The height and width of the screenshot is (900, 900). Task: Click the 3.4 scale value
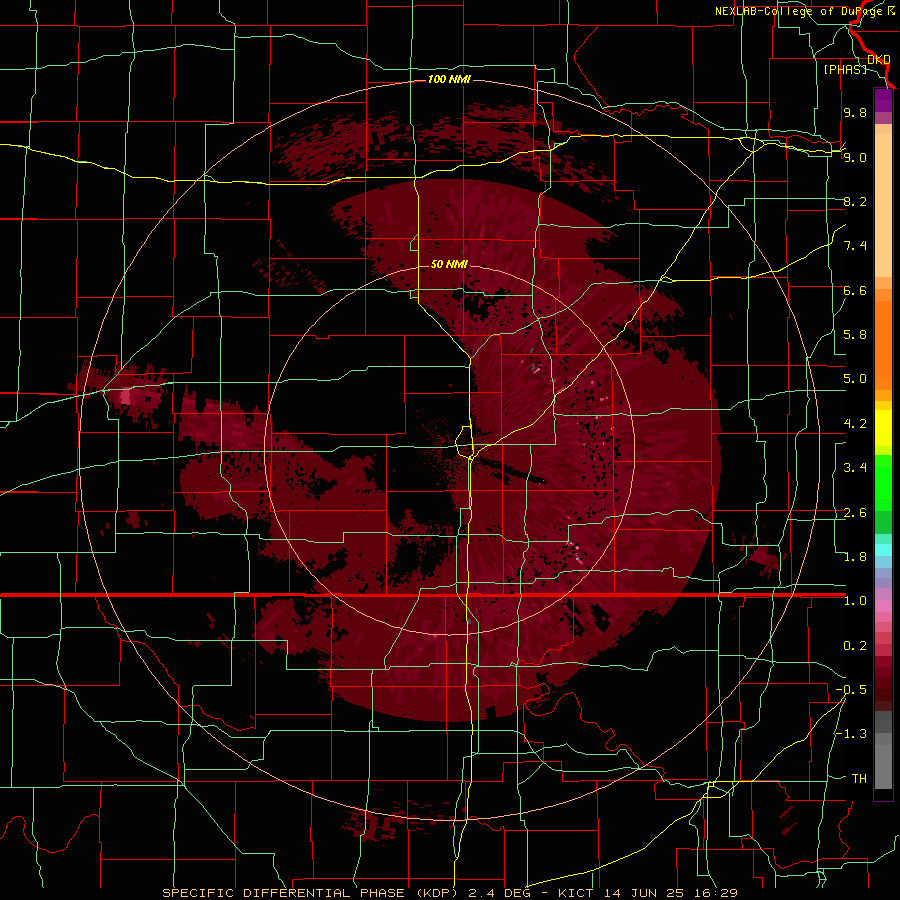point(855,468)
